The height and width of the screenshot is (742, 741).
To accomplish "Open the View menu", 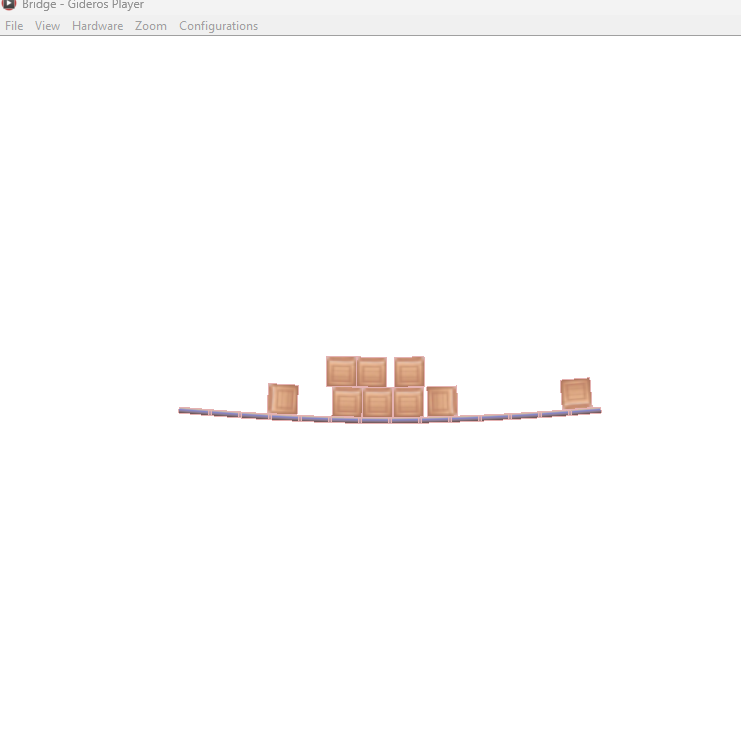I will coord(47,26).
